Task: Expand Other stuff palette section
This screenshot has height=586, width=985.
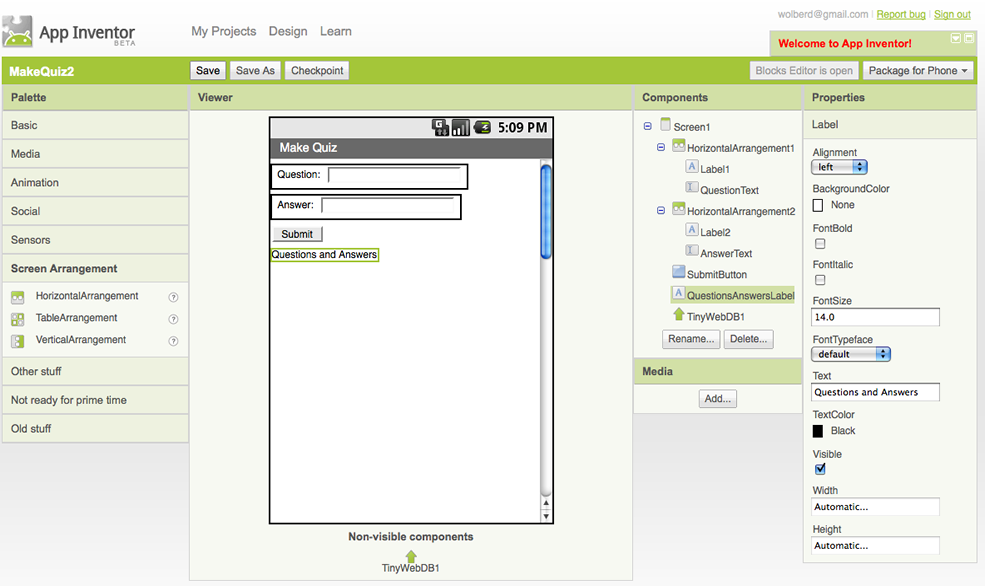Action: click(95, 371)
